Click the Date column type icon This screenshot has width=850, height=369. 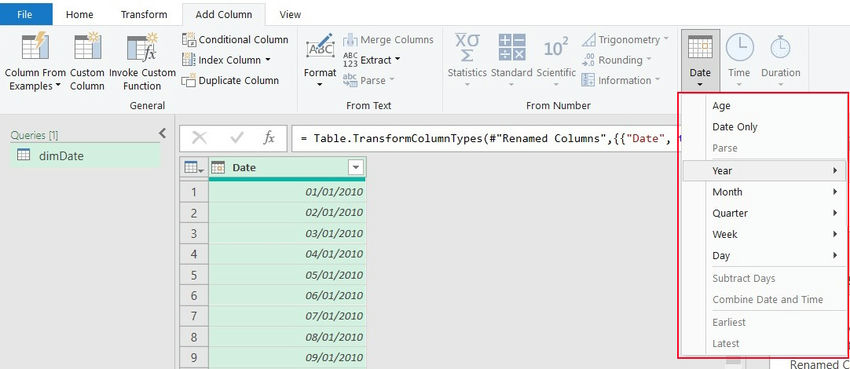point(218,168)
